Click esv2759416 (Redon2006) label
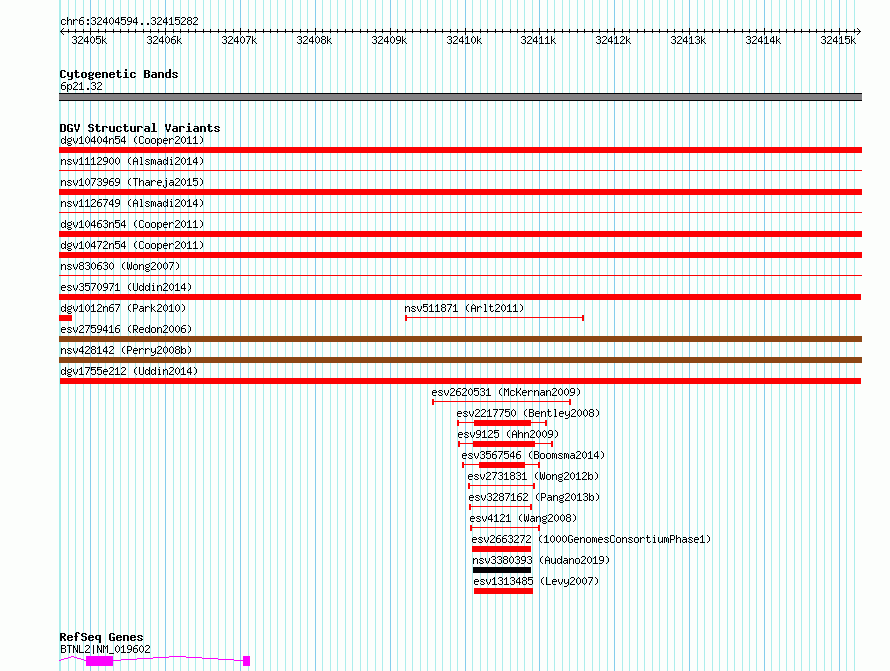 (126, 329)
